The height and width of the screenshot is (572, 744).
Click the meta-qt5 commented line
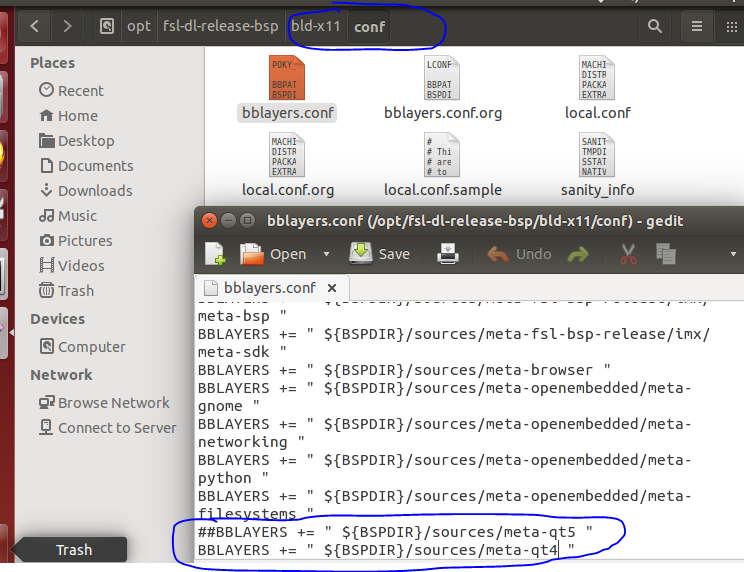395,532
